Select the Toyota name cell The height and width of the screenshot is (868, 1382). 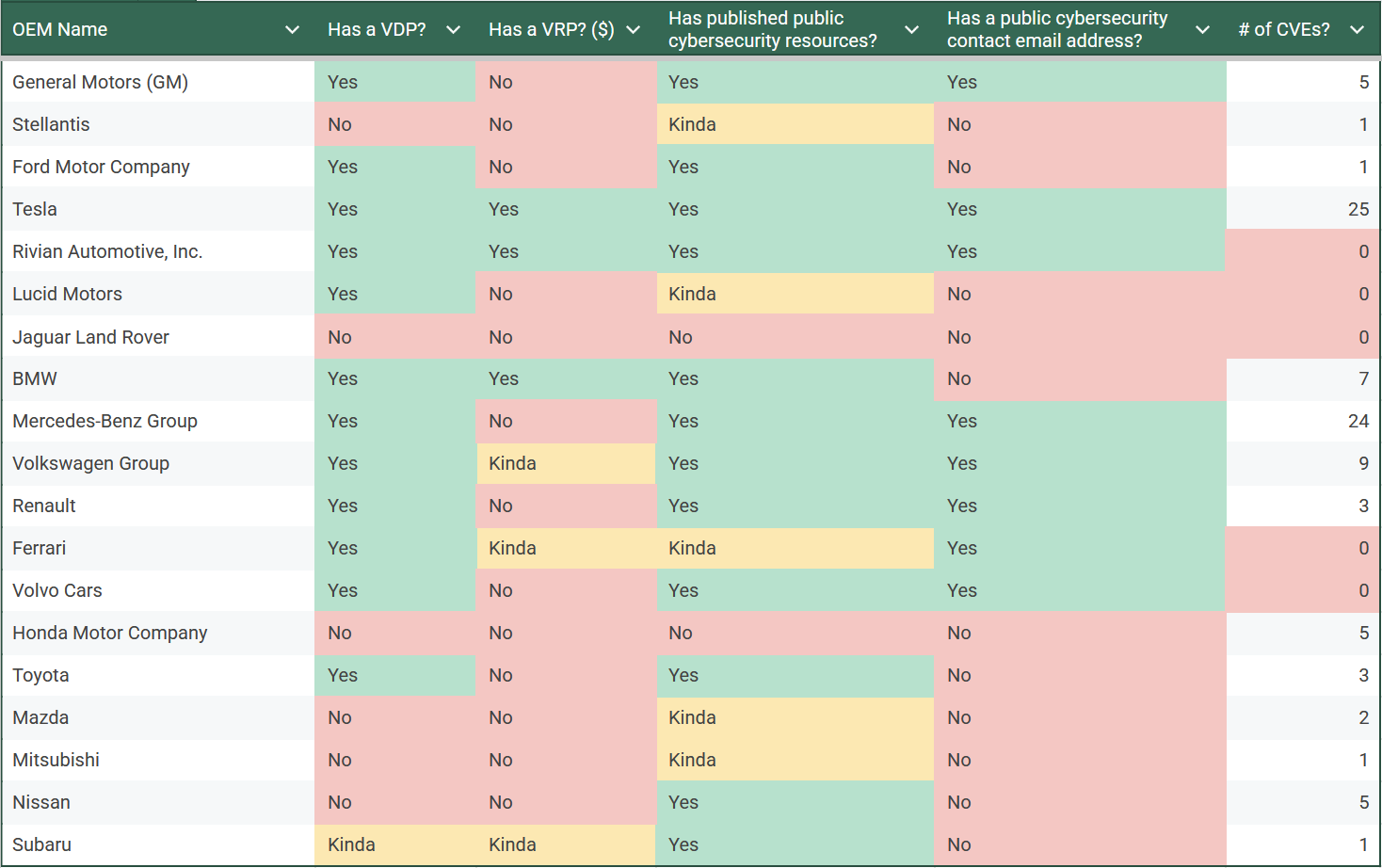(x=158, y=675)
